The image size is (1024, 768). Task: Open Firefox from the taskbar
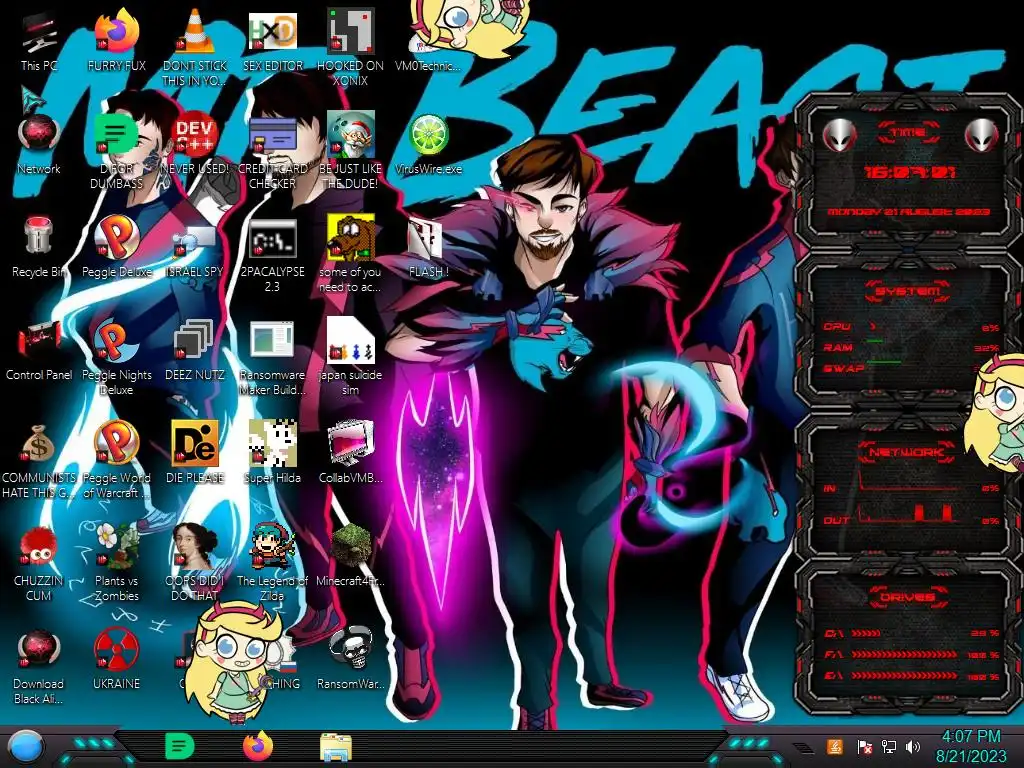[258, 746]
